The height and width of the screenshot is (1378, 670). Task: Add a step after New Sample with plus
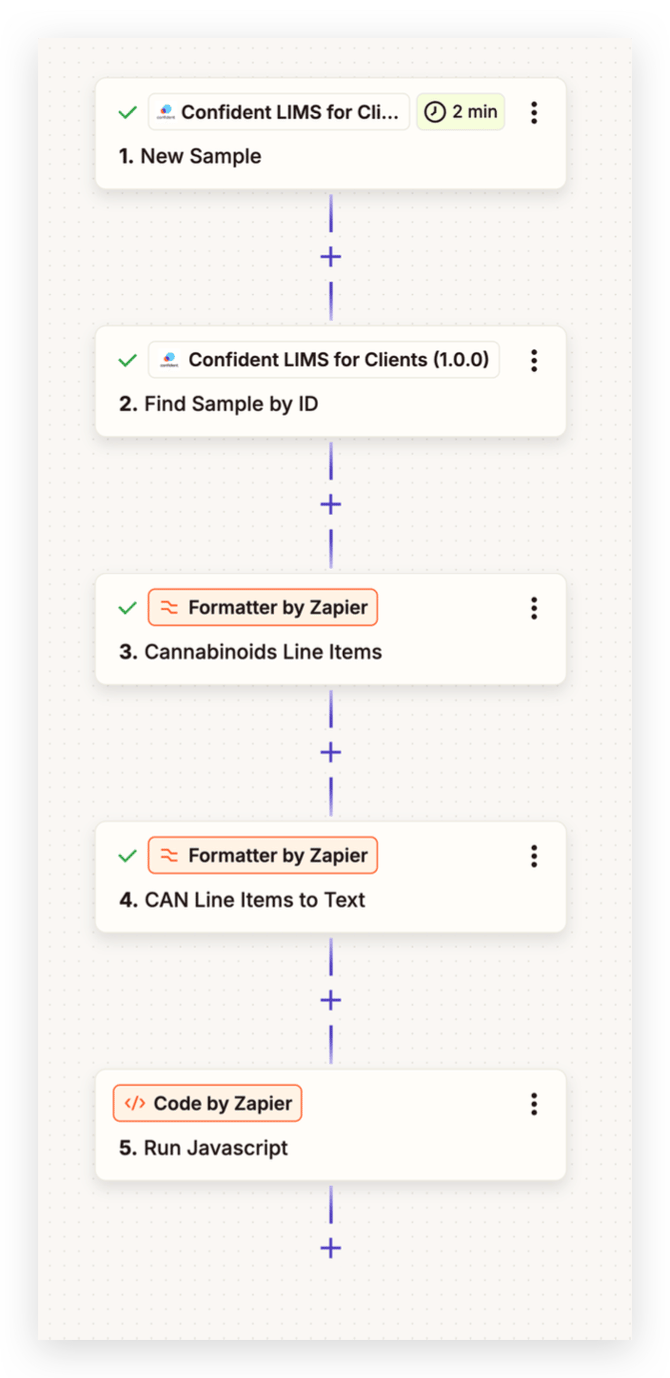pyautogui.click(x=331, y=257)
